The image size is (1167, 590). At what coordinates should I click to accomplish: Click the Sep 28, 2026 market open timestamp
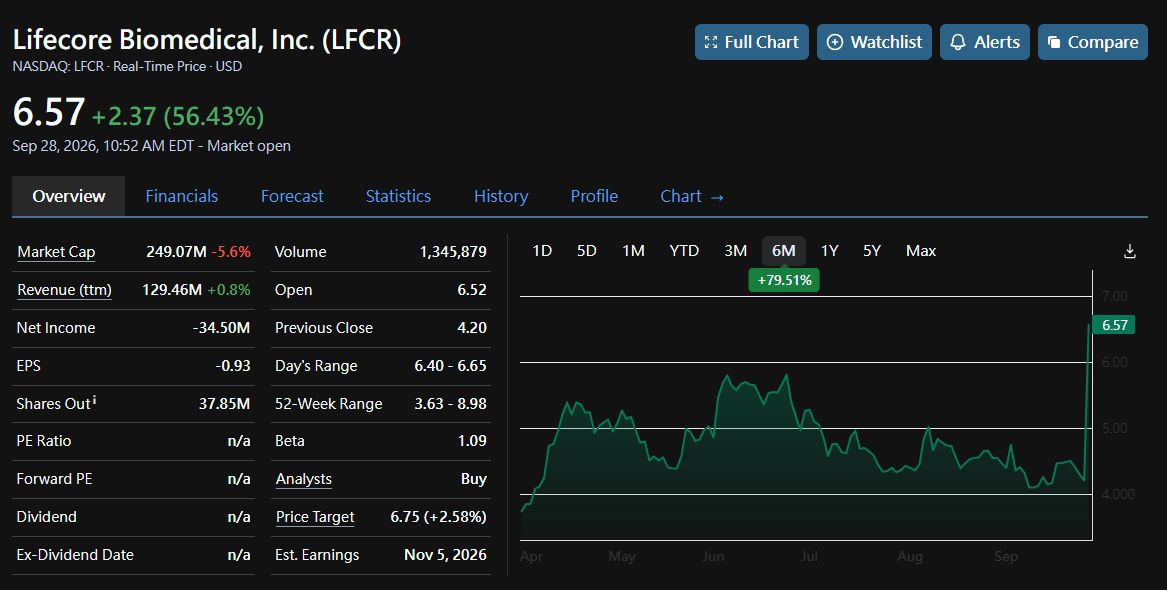tap(152, 146)
